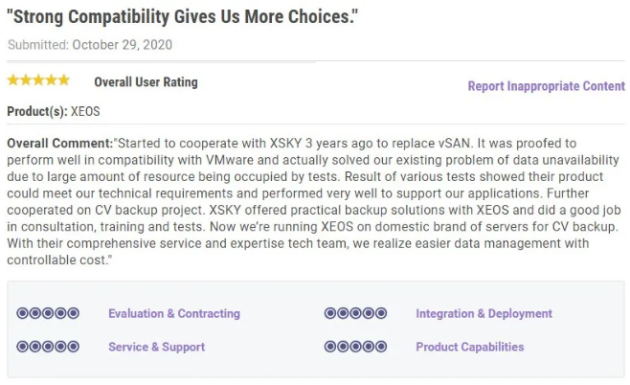The width and height of the screenshot is (630, 385).
Task: Click last rating circle for Evaluation & Contracting
Action: click(73, 313)
